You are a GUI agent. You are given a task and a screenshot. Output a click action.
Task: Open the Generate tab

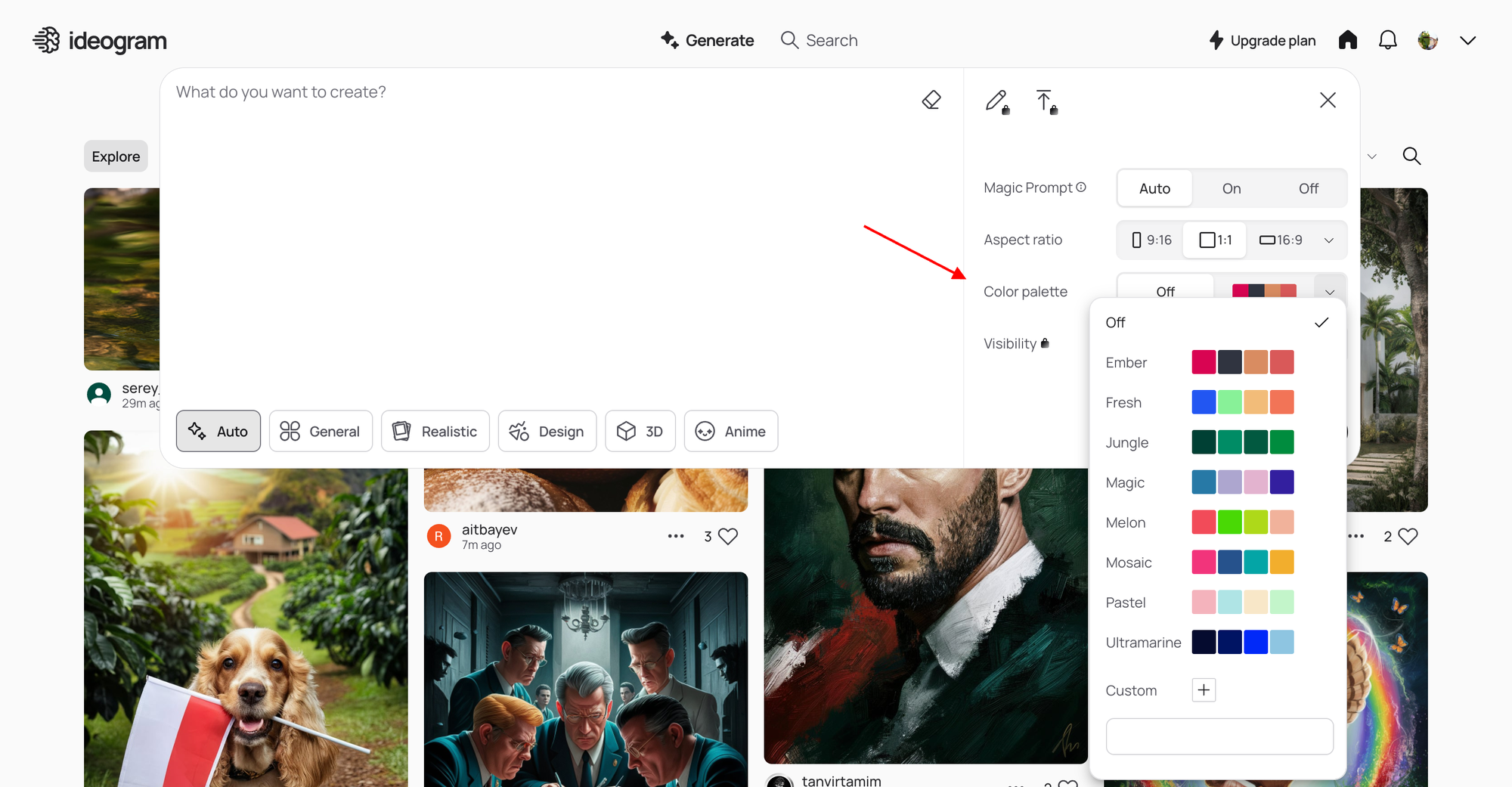707,40
